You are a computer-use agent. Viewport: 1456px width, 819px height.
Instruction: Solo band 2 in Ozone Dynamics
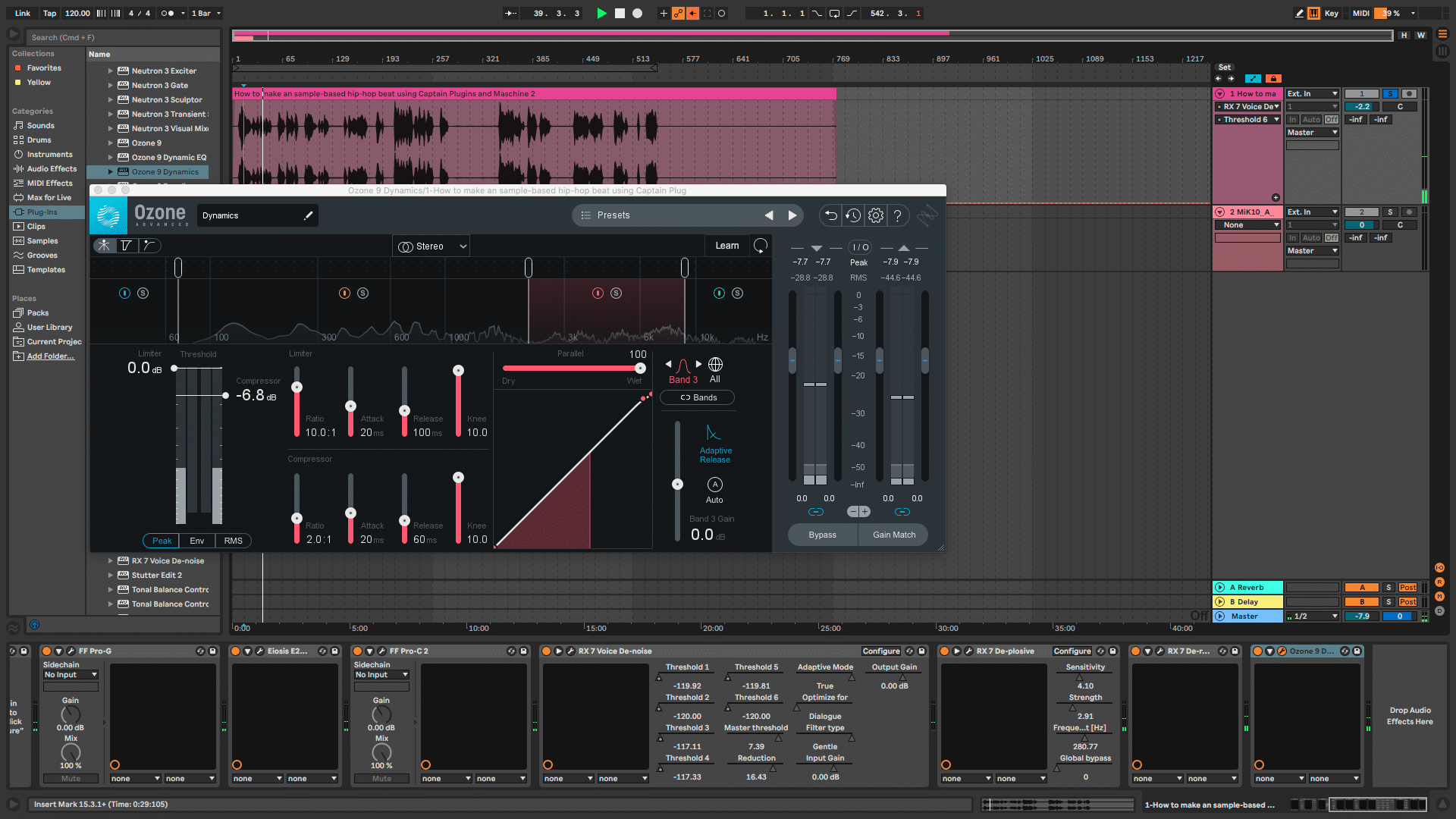(x=362, y=293)
